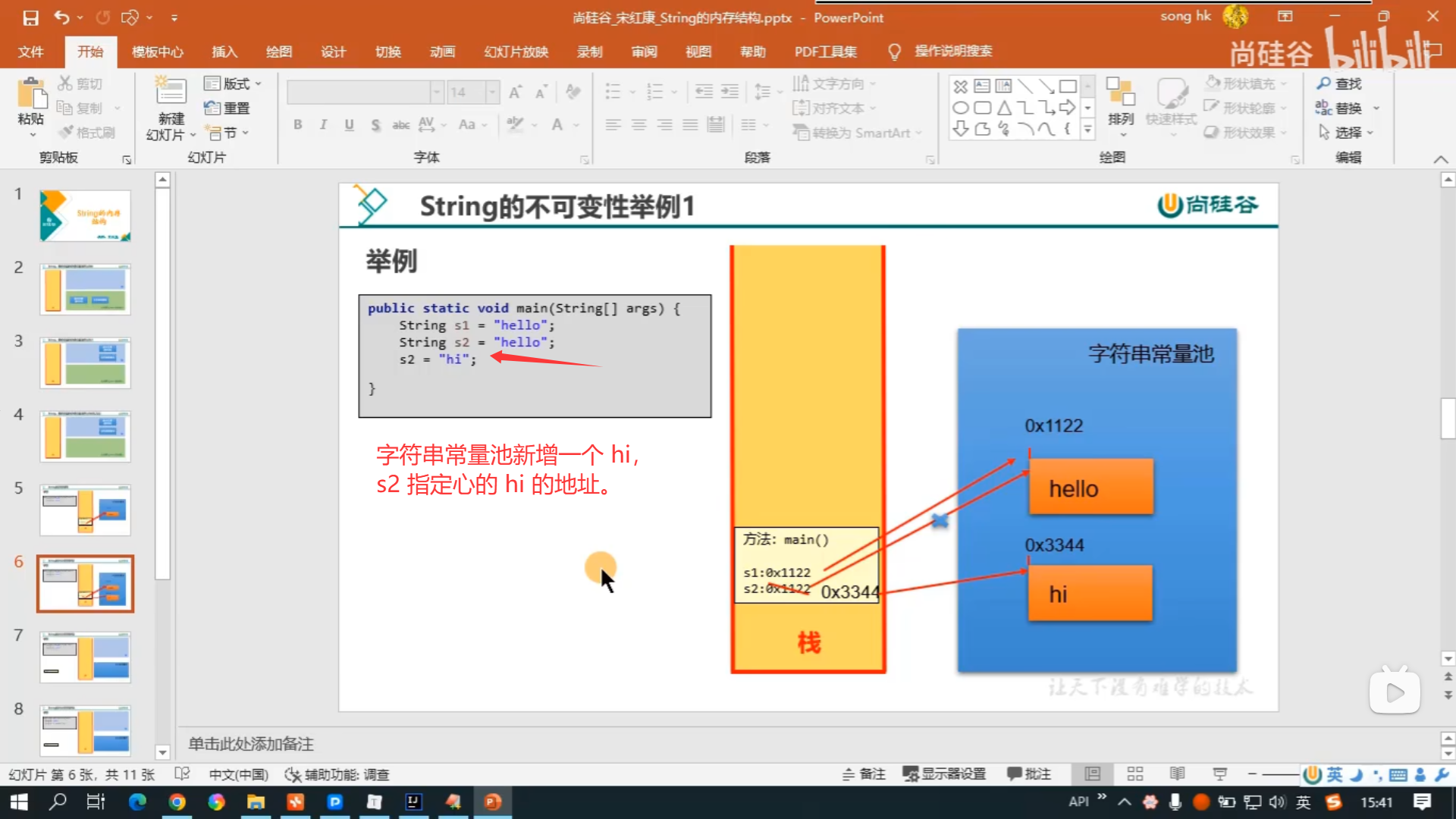
Task: Open the Select (选择) dropdown
Action: 1348,133
